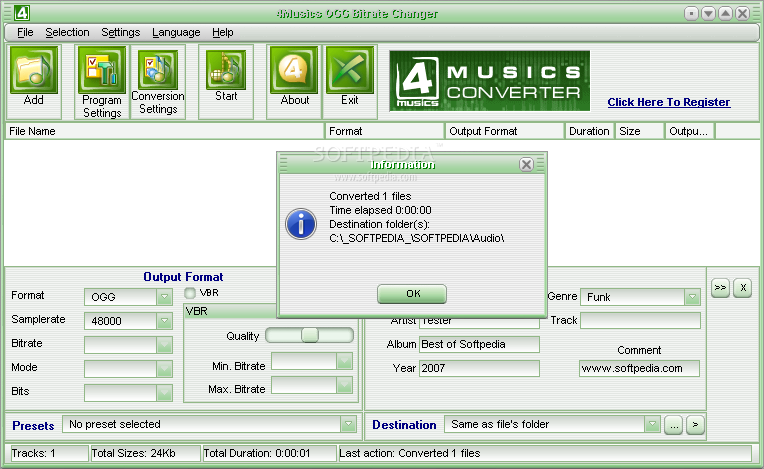Click the empty Track input field
This screenshot has width=764, height=469.
(640, 320)
